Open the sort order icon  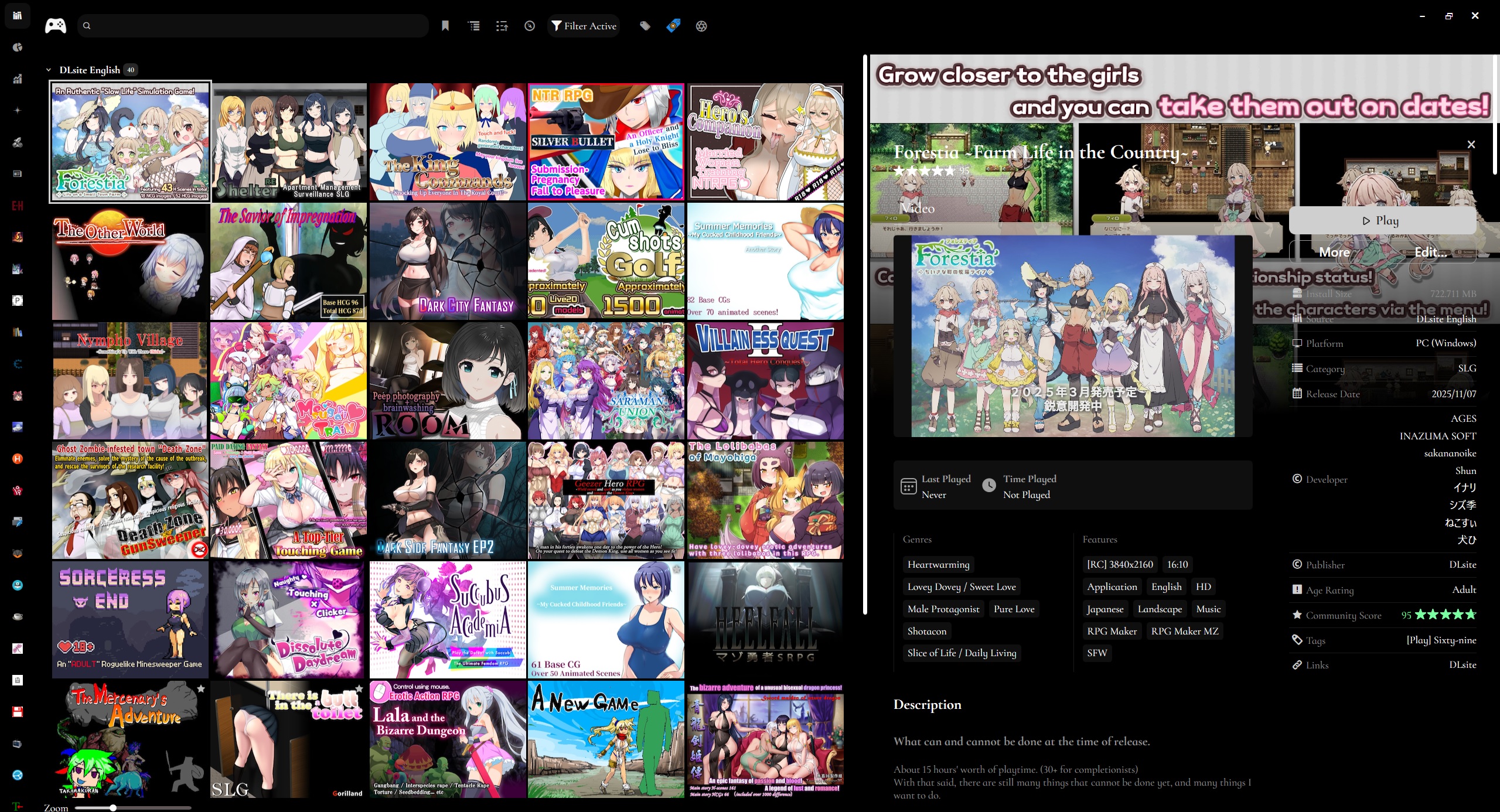[502, 26]
